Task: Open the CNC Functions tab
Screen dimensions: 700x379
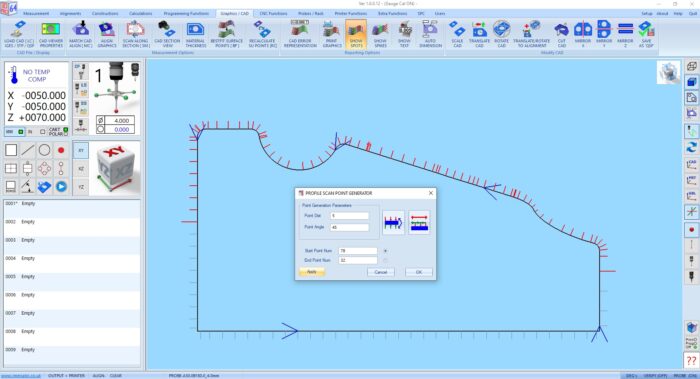Action: (274, 13)
